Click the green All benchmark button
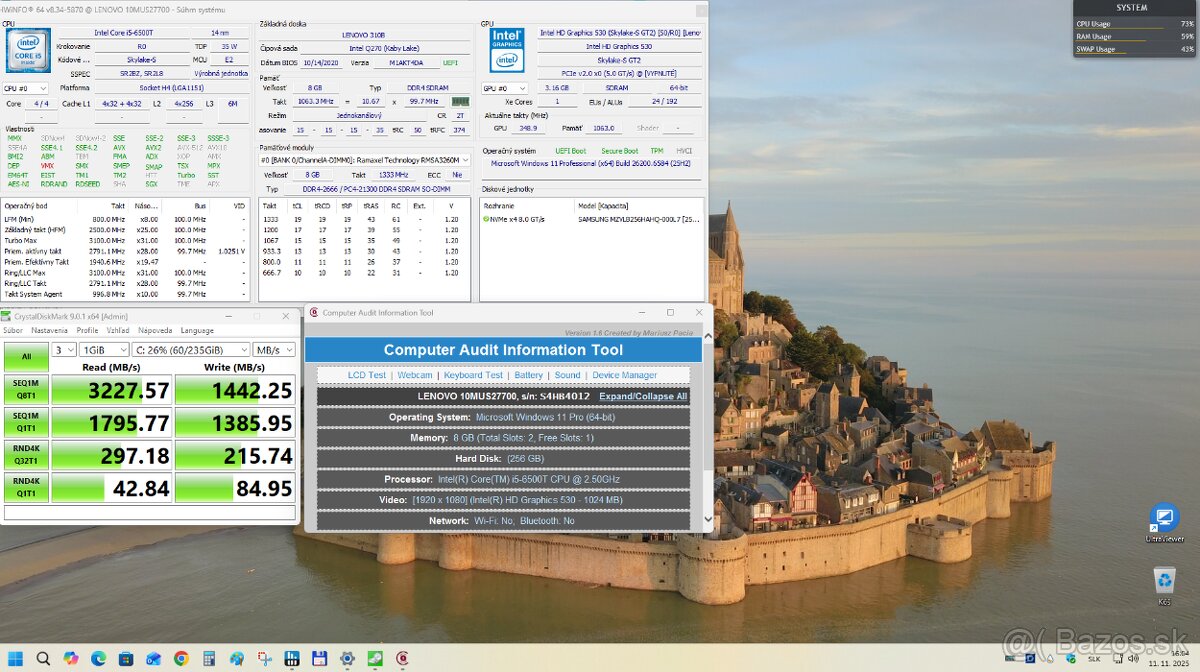 26,355
